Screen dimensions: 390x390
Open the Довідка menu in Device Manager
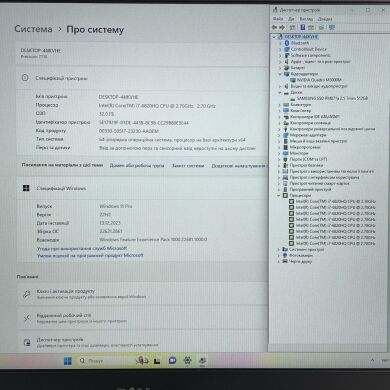click(x=325, y=19)
